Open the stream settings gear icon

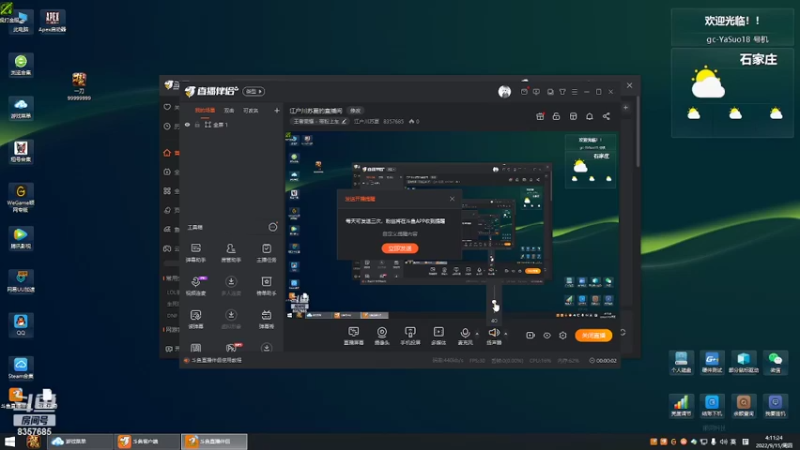click(x=563, y=336)
